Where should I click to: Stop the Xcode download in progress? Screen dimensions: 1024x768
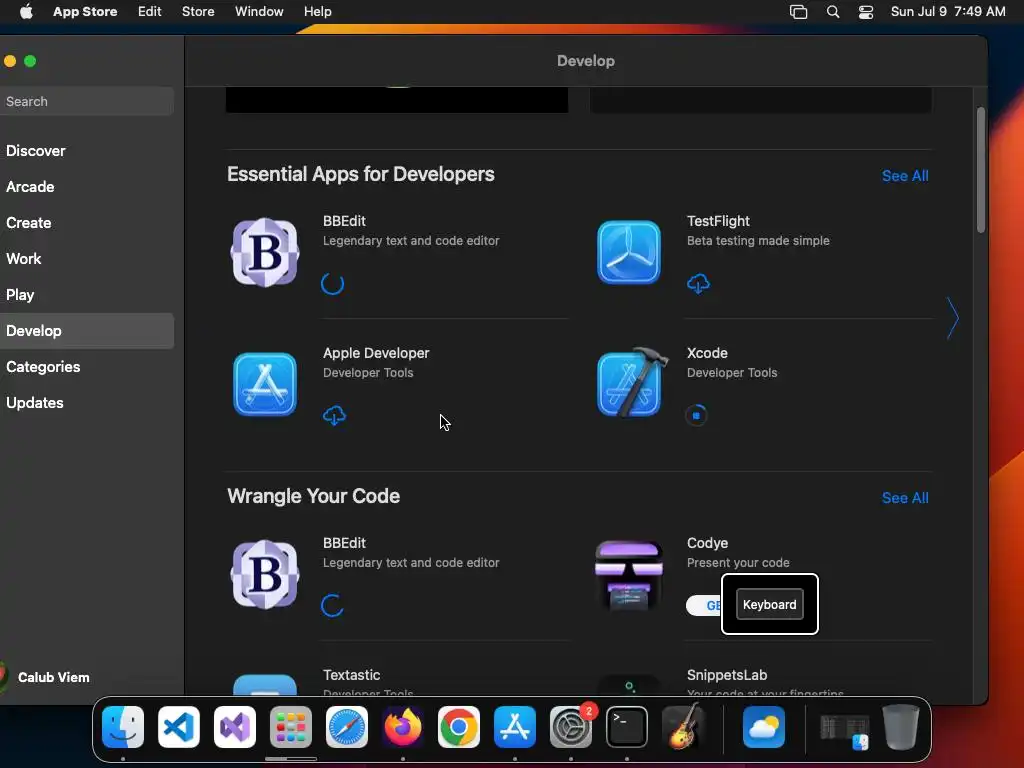pyautogui.click(x=696, y=415)
